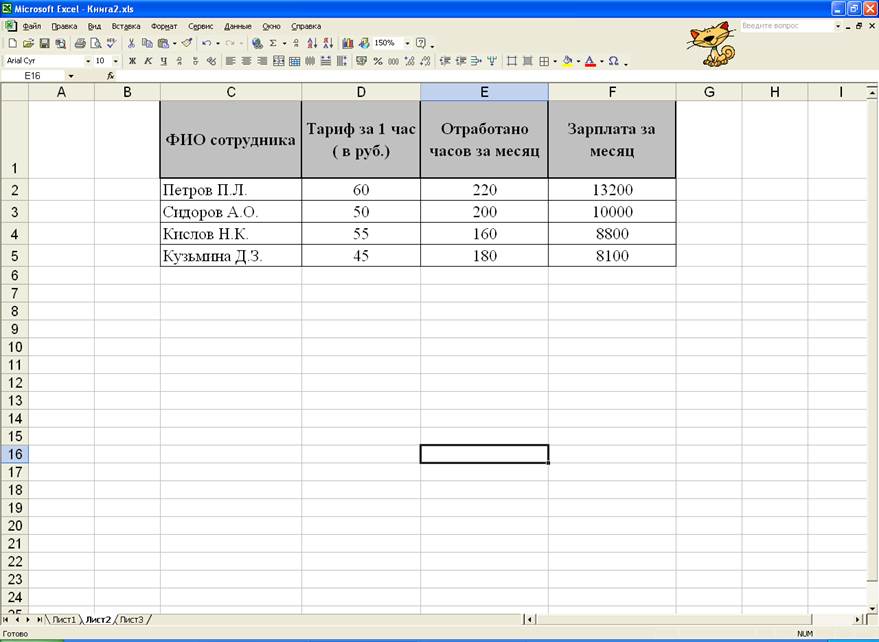Viewport: 879px width, 642px height.
Task: Click the fill color paint bucket
Action: (x=567, y=61)
